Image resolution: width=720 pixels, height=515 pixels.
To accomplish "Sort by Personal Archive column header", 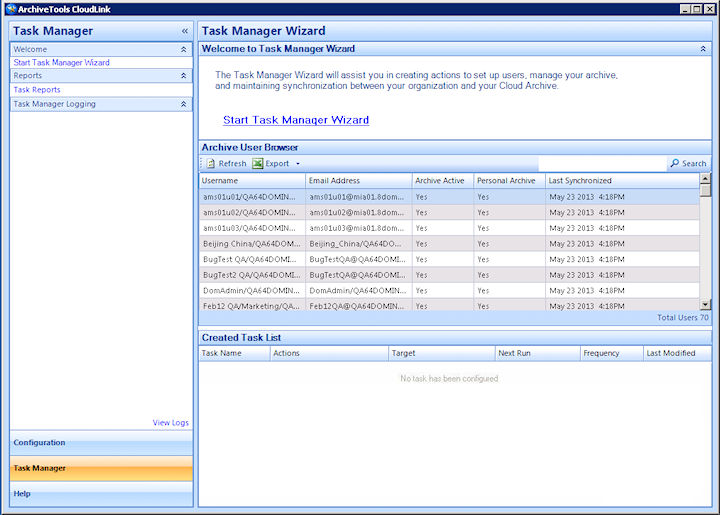I will pyautogui.click(x=509, y=181).
